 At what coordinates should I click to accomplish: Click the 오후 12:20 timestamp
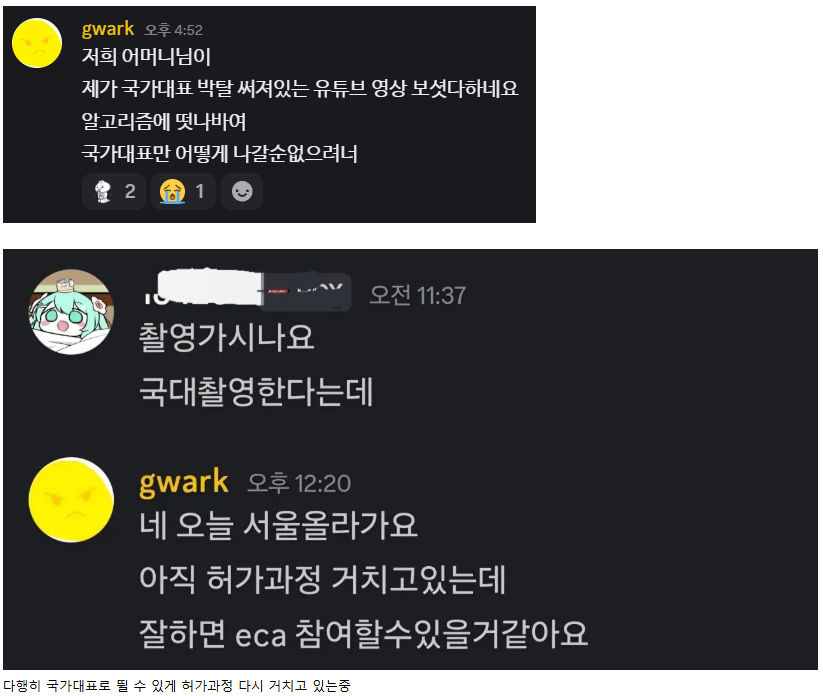[x=299, y=483]
